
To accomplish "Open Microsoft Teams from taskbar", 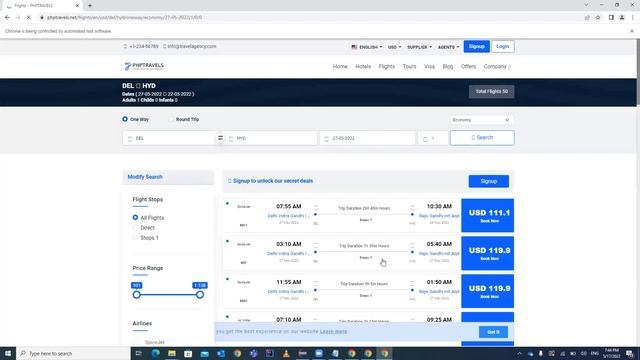I will [x=253, y=353].
